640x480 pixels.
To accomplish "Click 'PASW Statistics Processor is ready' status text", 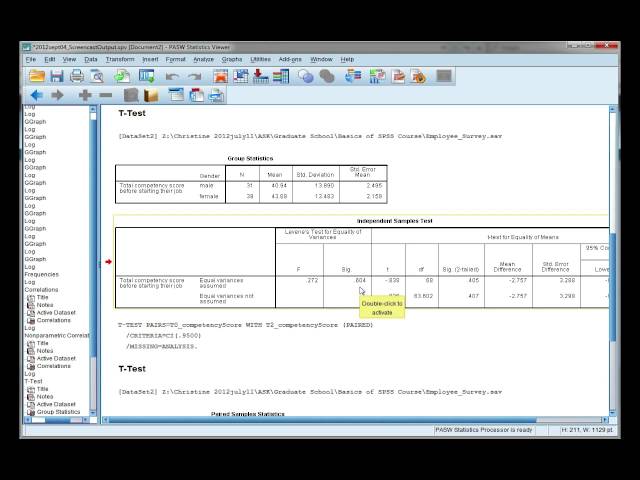I will coord(484,430).
